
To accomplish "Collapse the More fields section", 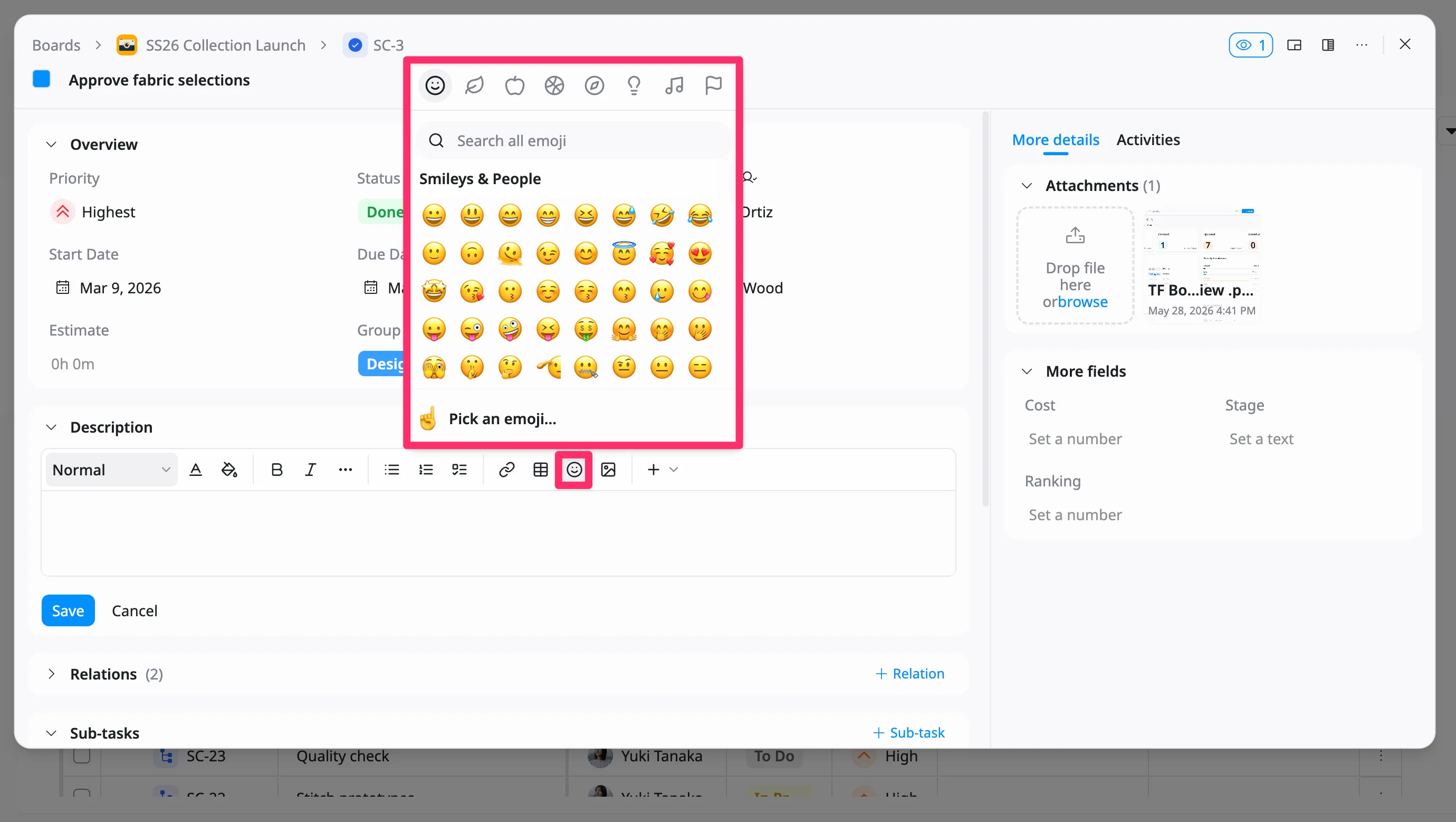I will (1027, 371).
